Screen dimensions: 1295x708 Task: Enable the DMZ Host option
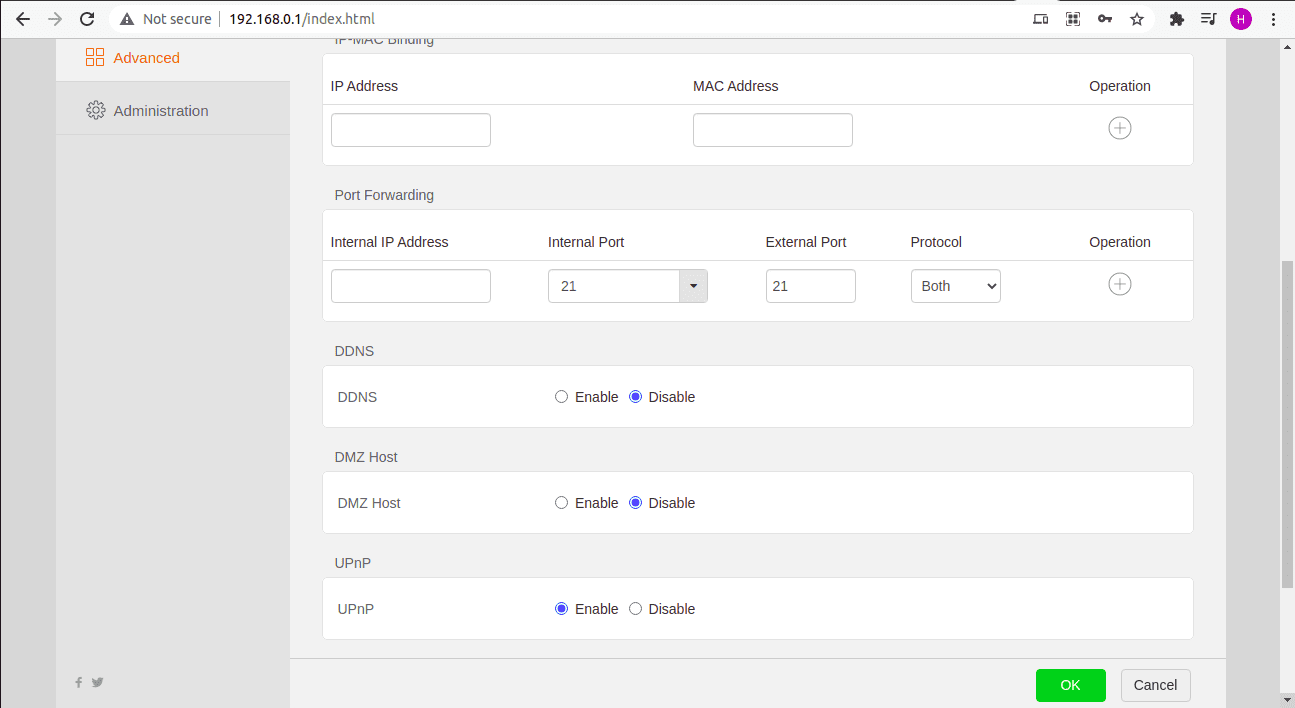(x=561, y=502)
